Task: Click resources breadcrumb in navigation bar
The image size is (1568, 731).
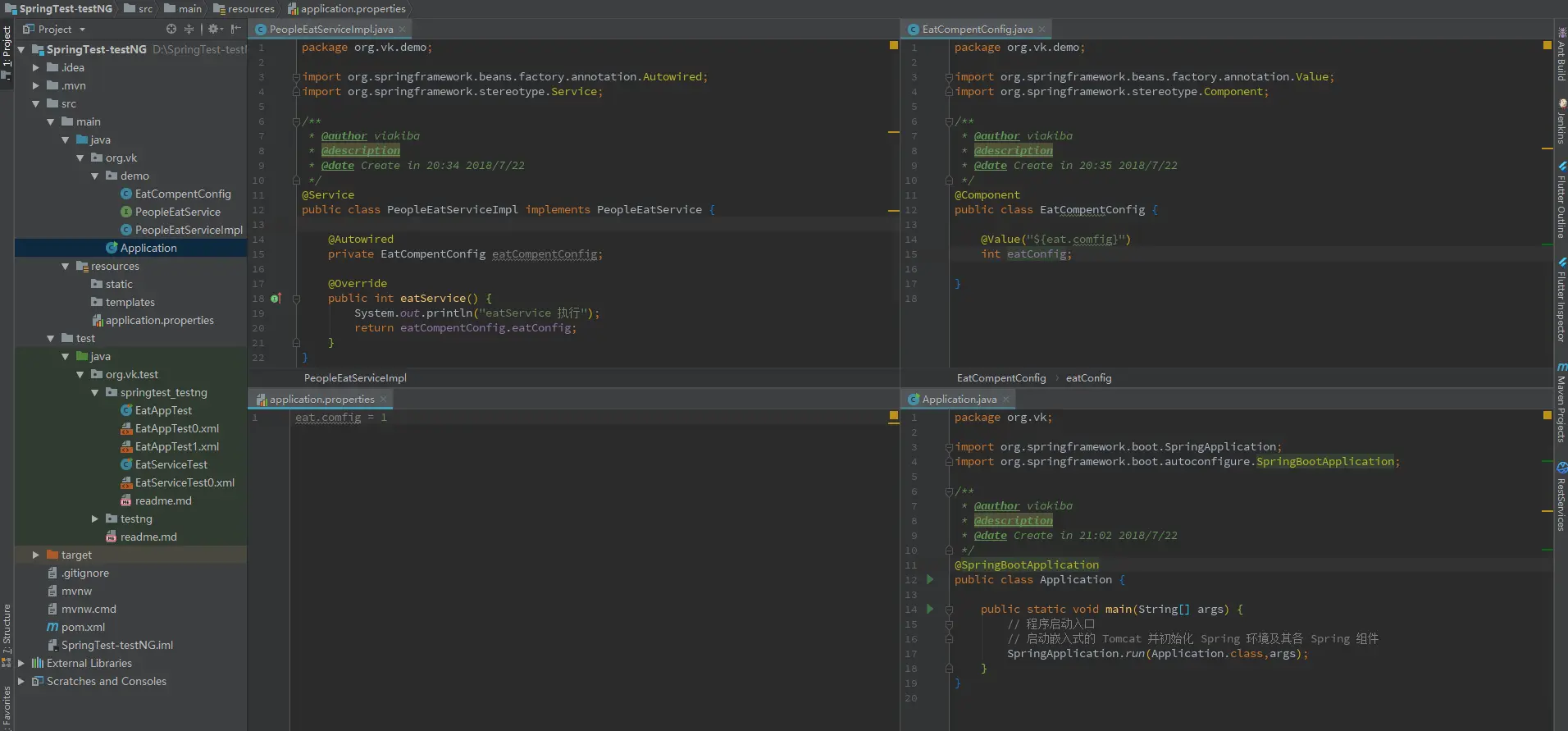Action: click(244, 8)
